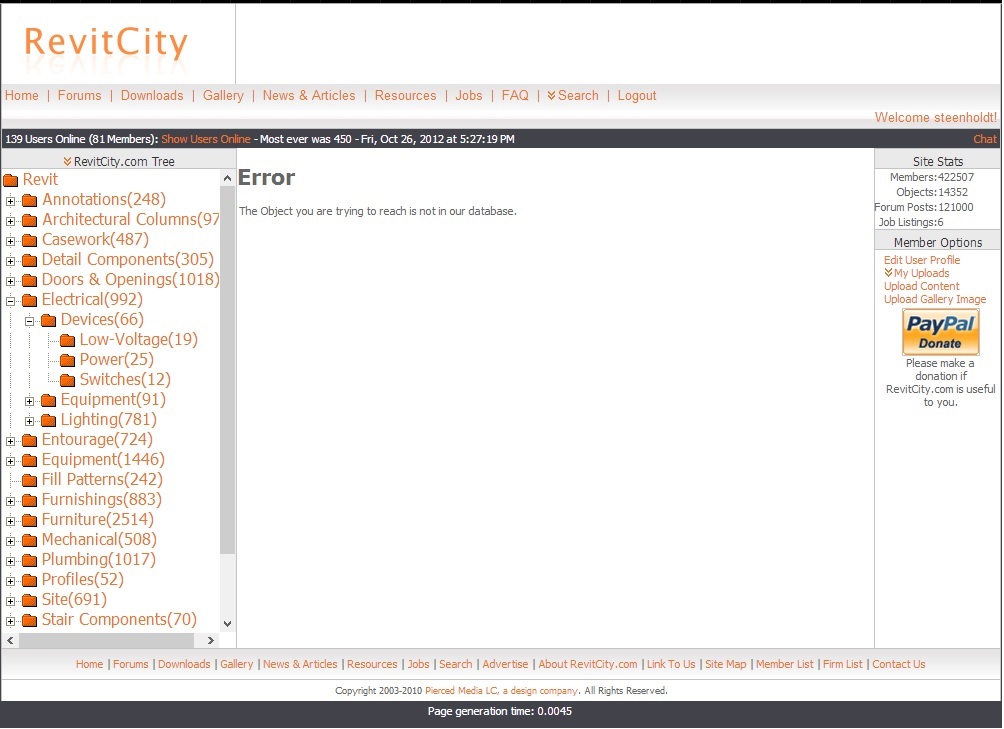Open Site Map in the footer

(725, 664)
